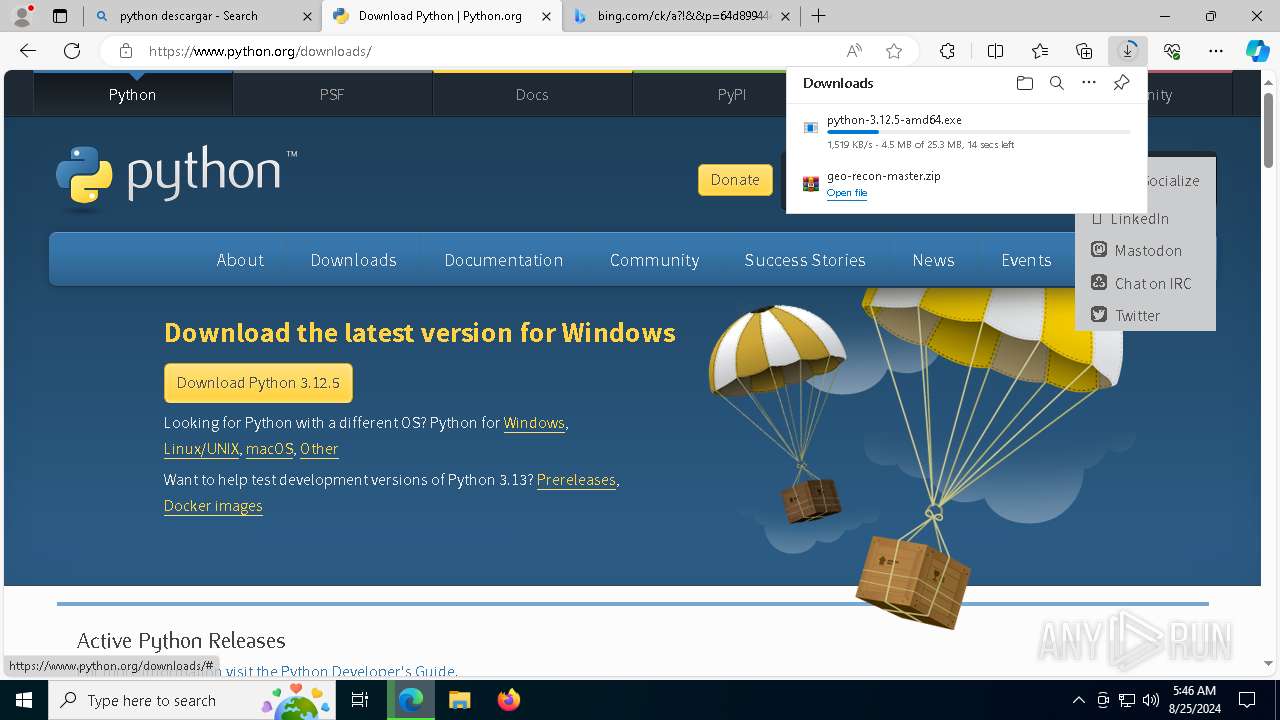Viewport: 1280px width, 720px height.
Task: Click Download Python 3.12.5 button
Action: (258, 383)
